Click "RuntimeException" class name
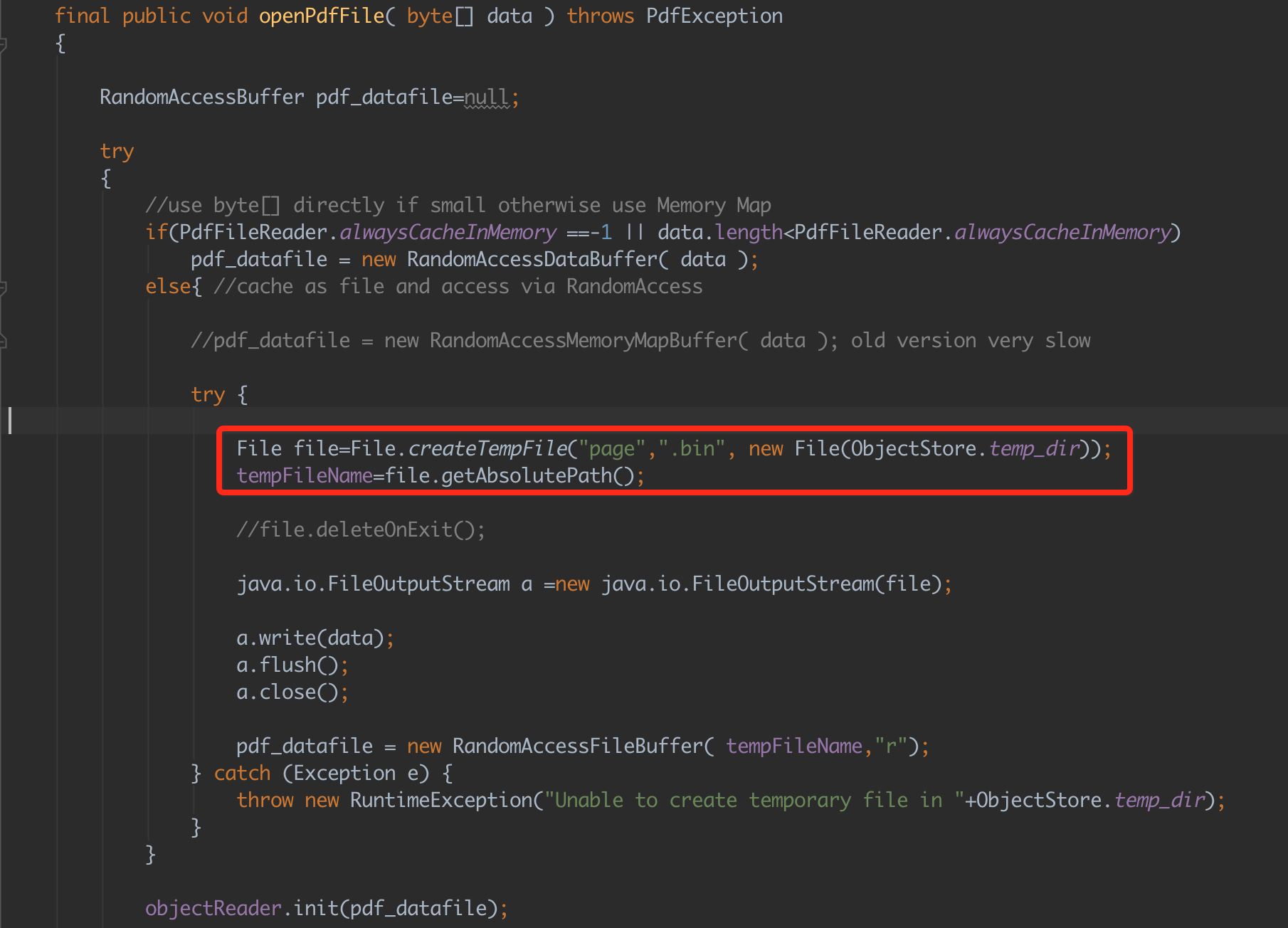This screenshot has width=1288, height=928. (x=441, y=800)
